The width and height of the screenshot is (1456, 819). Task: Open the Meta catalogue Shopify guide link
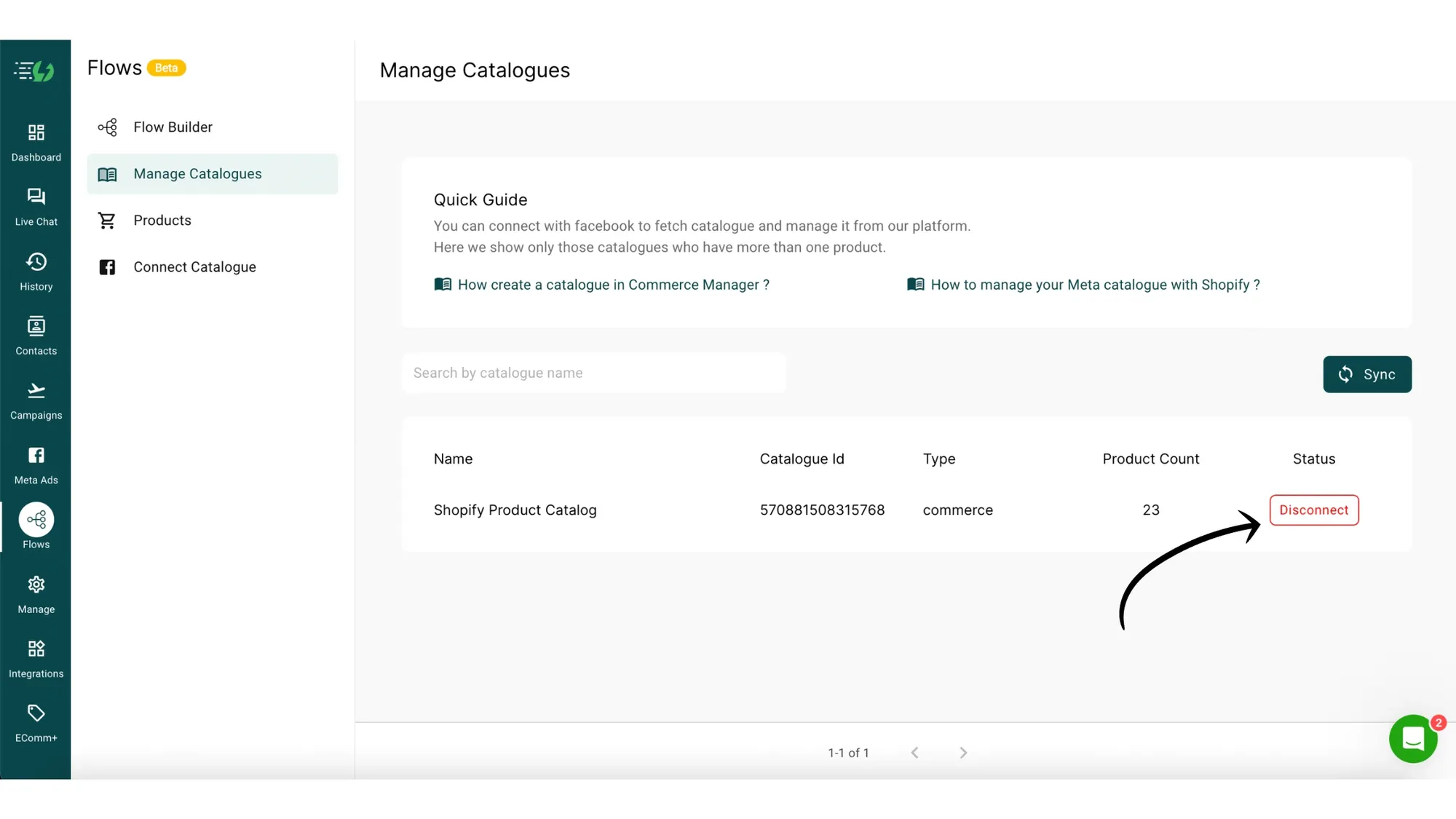coord(1096,285)
